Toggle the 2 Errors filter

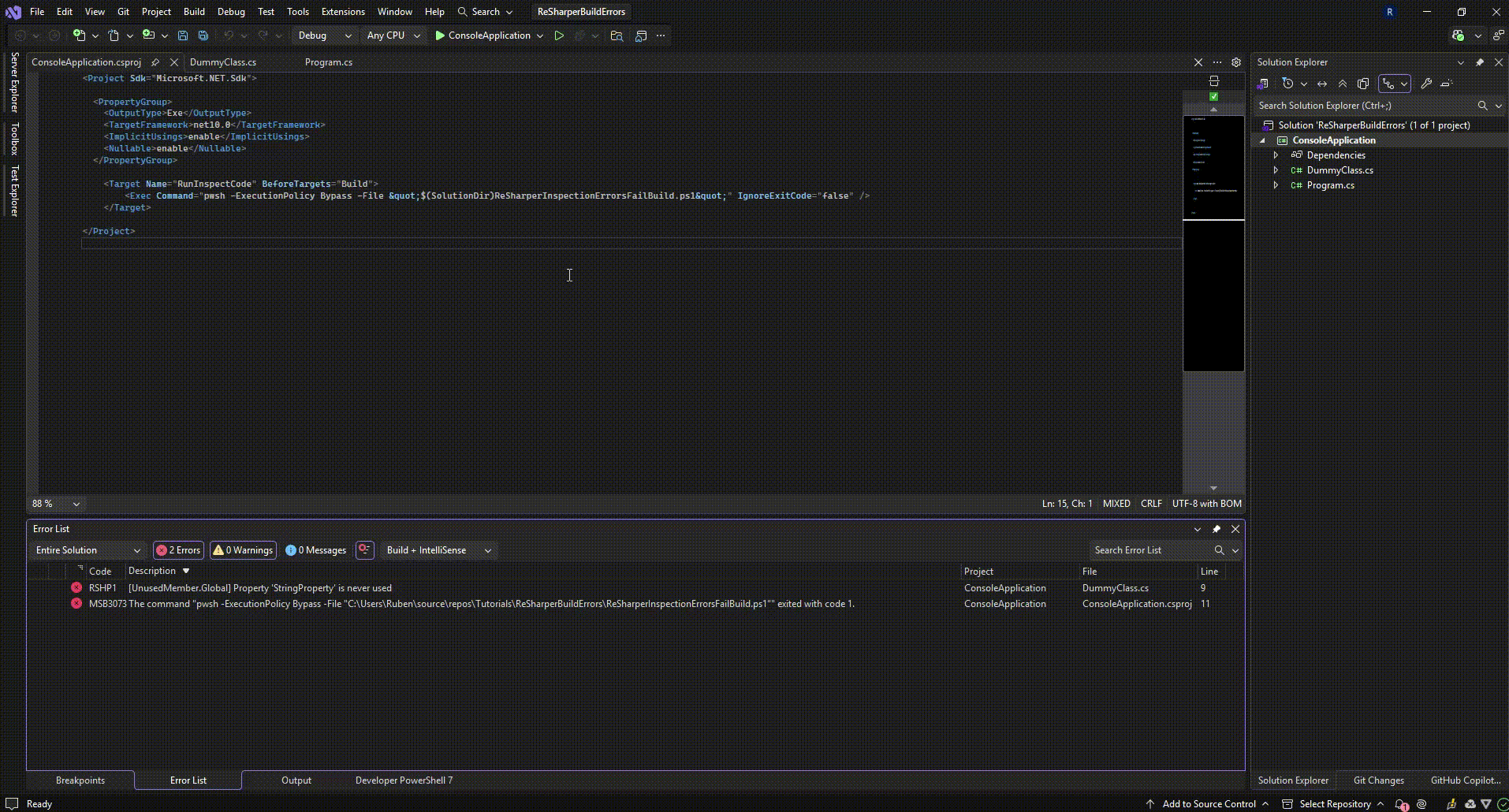pos(179,550)
